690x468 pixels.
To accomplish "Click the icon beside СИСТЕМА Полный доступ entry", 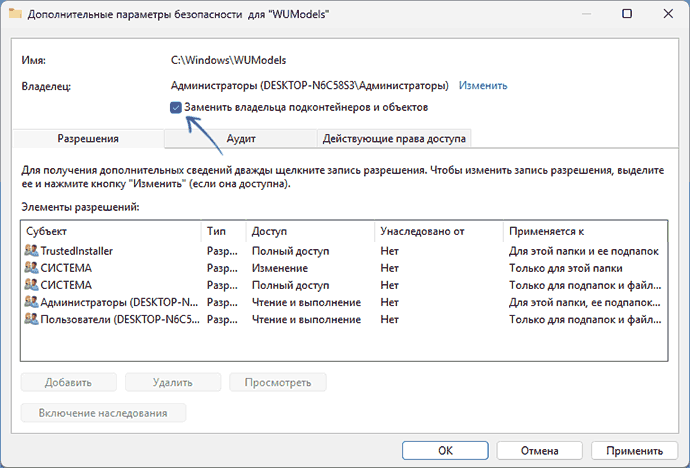I will click(x=31, y=285).
